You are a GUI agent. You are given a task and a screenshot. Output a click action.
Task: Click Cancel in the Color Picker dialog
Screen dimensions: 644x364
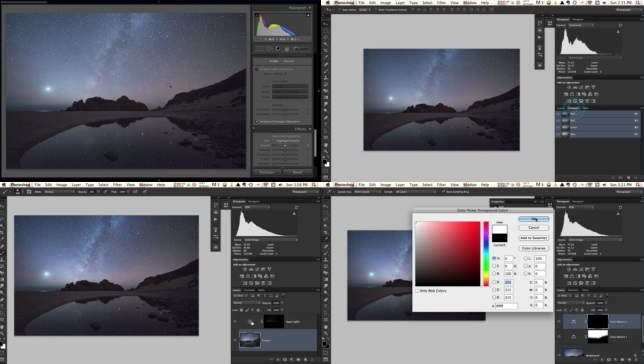(x=534, y=227)
